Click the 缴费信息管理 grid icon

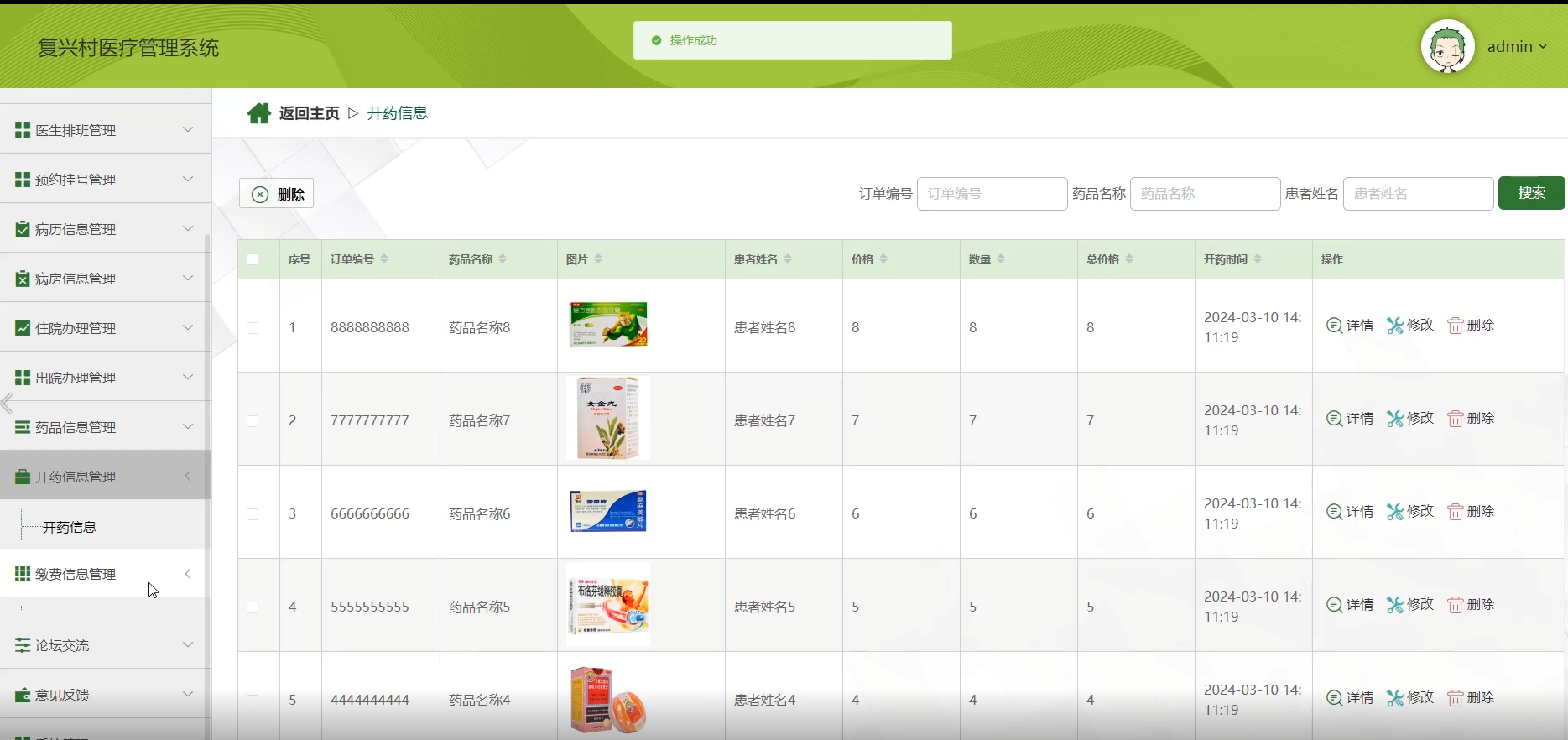tap(23, 574)
